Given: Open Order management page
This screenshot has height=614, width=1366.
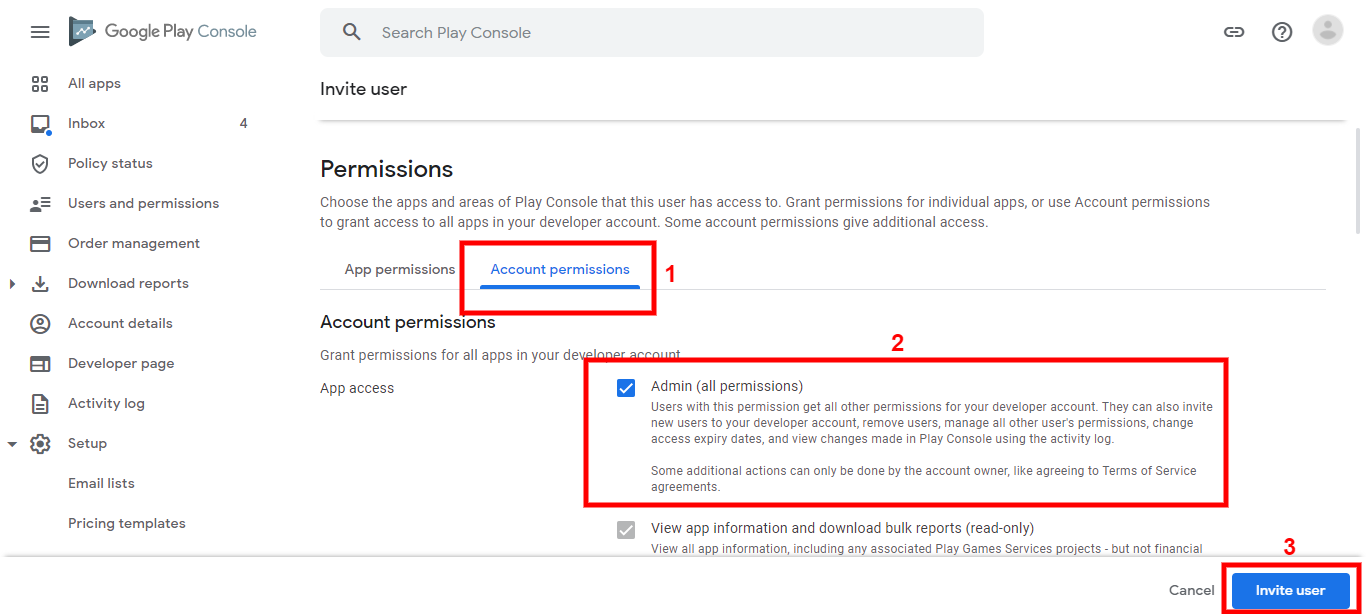Looking at the screenshot, I should point(134,244).
